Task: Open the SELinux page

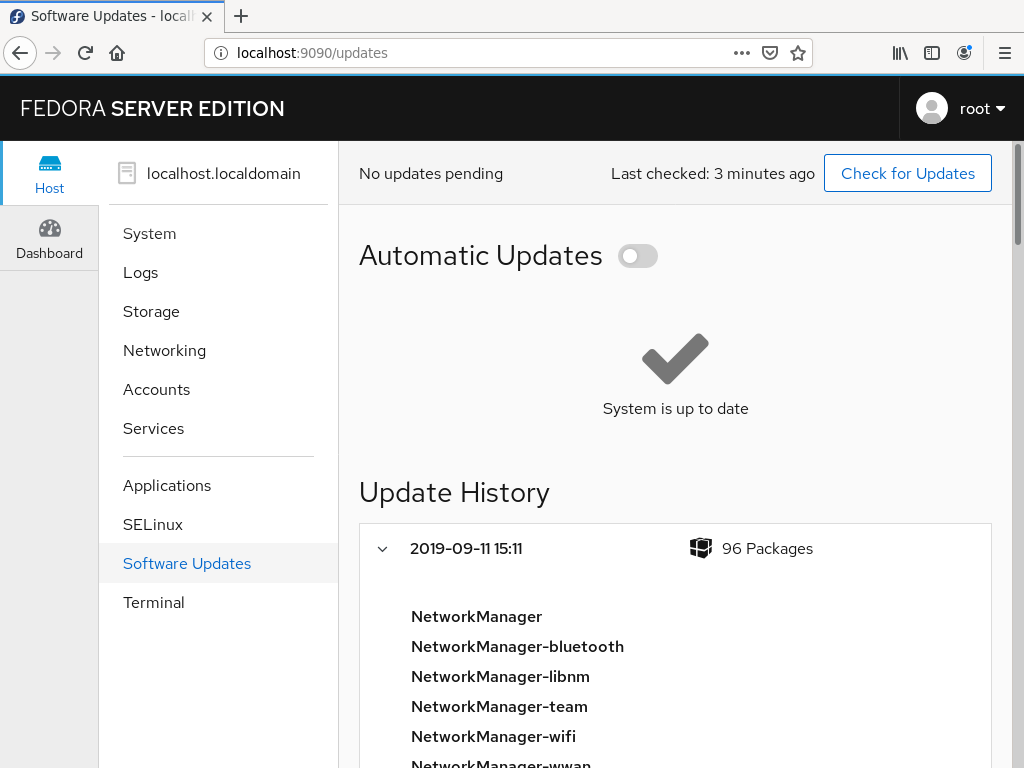Action: [153, 524]
